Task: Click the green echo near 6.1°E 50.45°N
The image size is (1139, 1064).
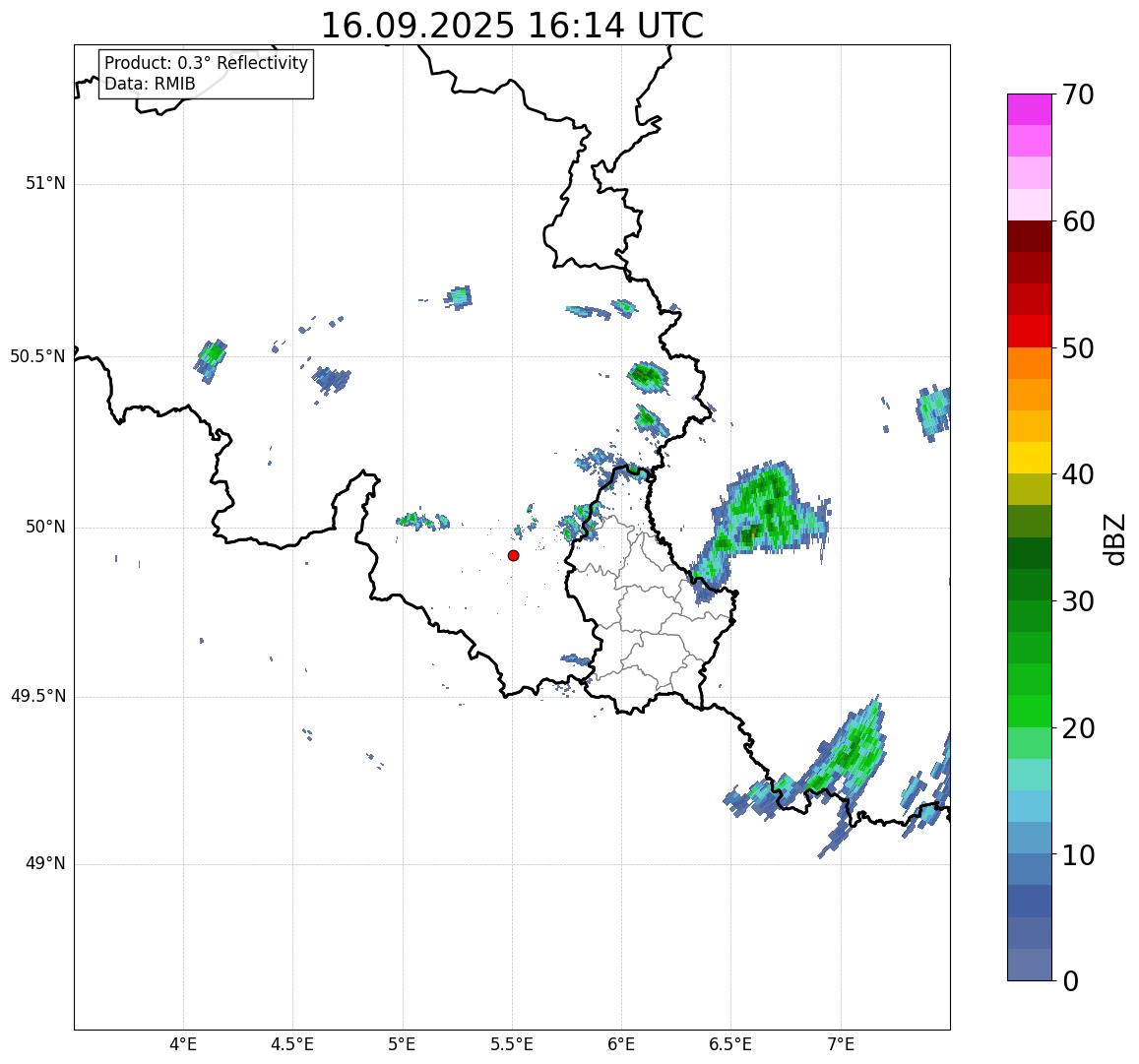Action: [647, 377]
